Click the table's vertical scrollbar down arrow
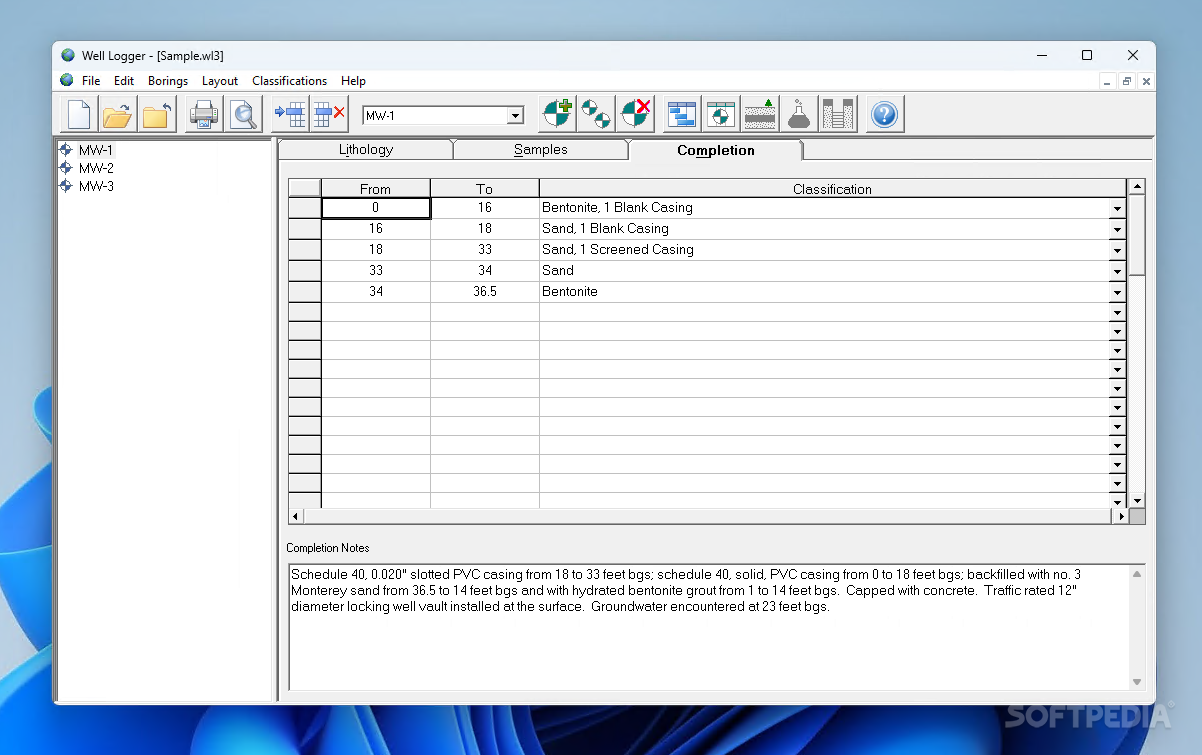This screenshot has height=755, width=1202. click(1137, 500)
